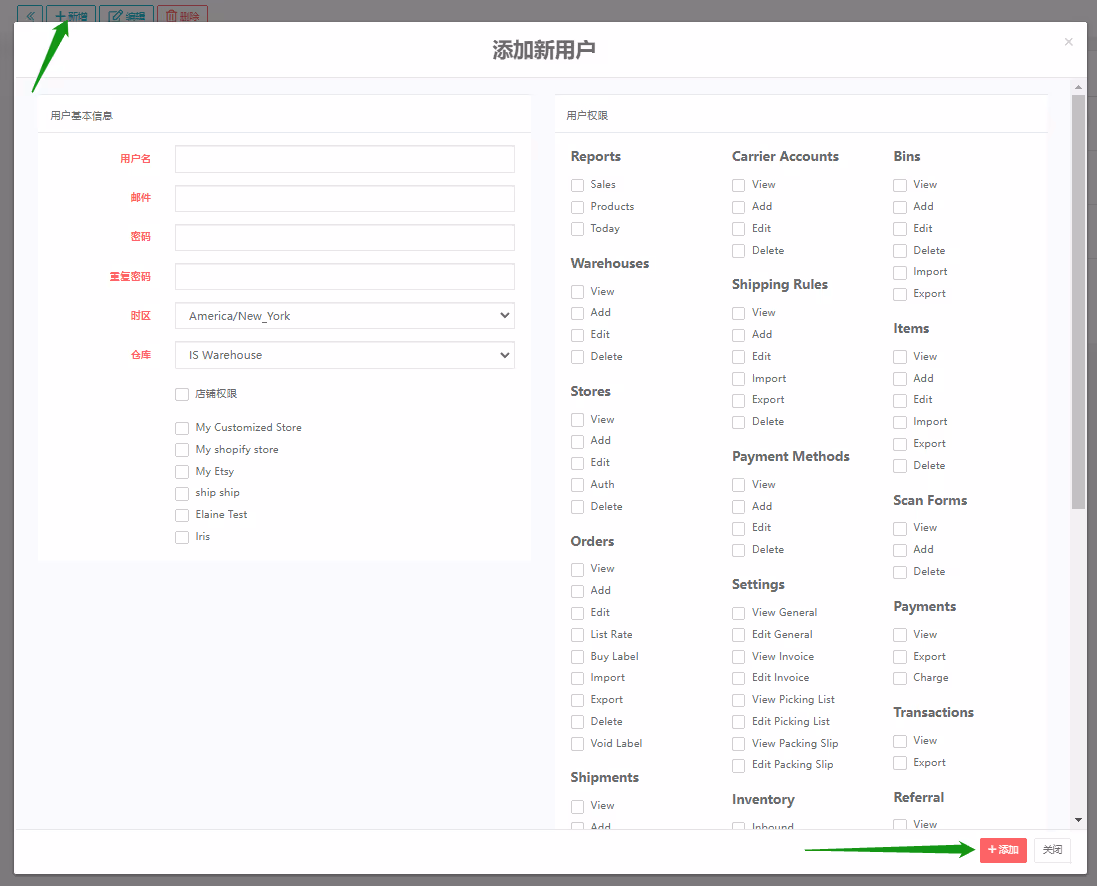Screen dimensions: 1097x886
Task: Check the My Etsy store checkbox
Action: [x=182, y=472]
